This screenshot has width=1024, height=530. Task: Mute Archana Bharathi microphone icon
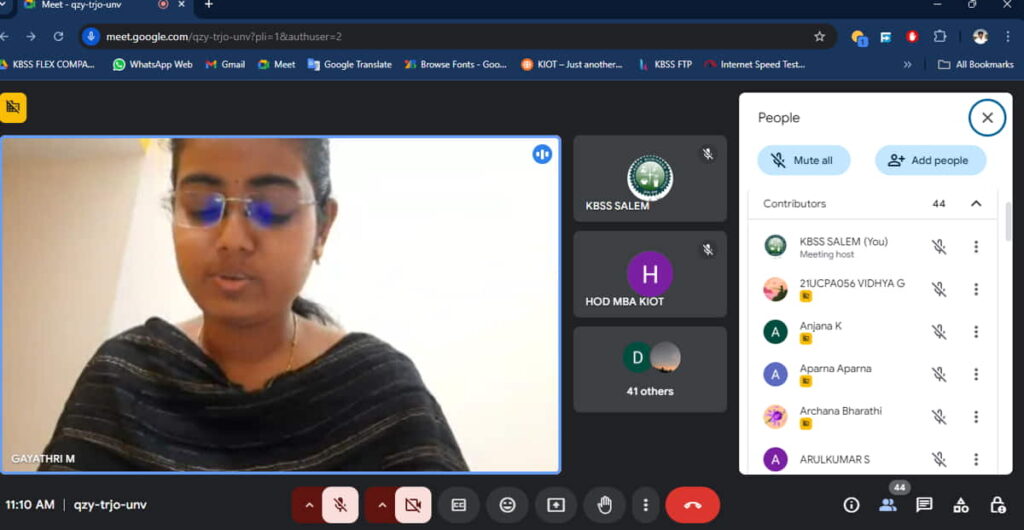tap(938, 416)
